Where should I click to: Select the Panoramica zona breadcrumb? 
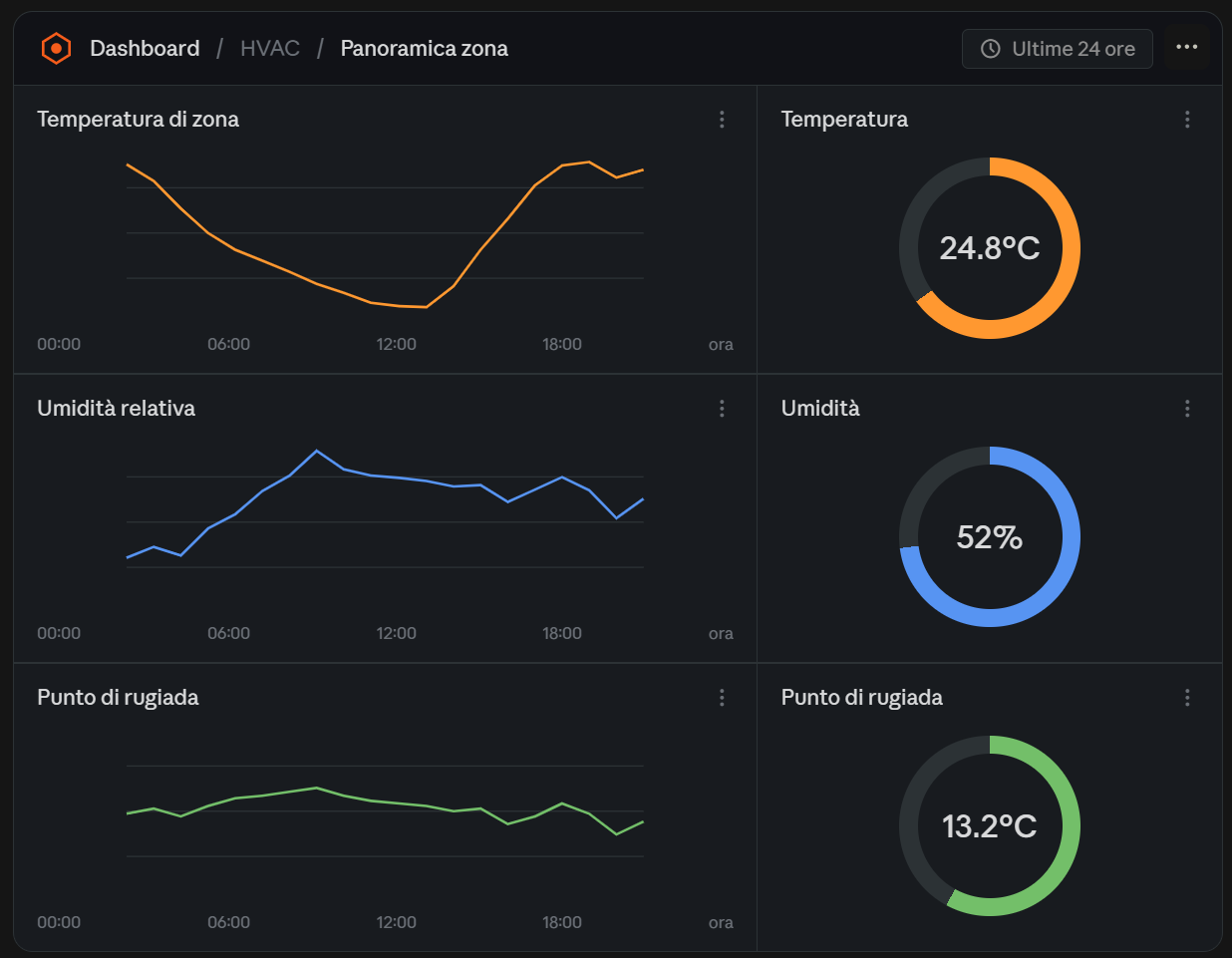coord(425,48)
